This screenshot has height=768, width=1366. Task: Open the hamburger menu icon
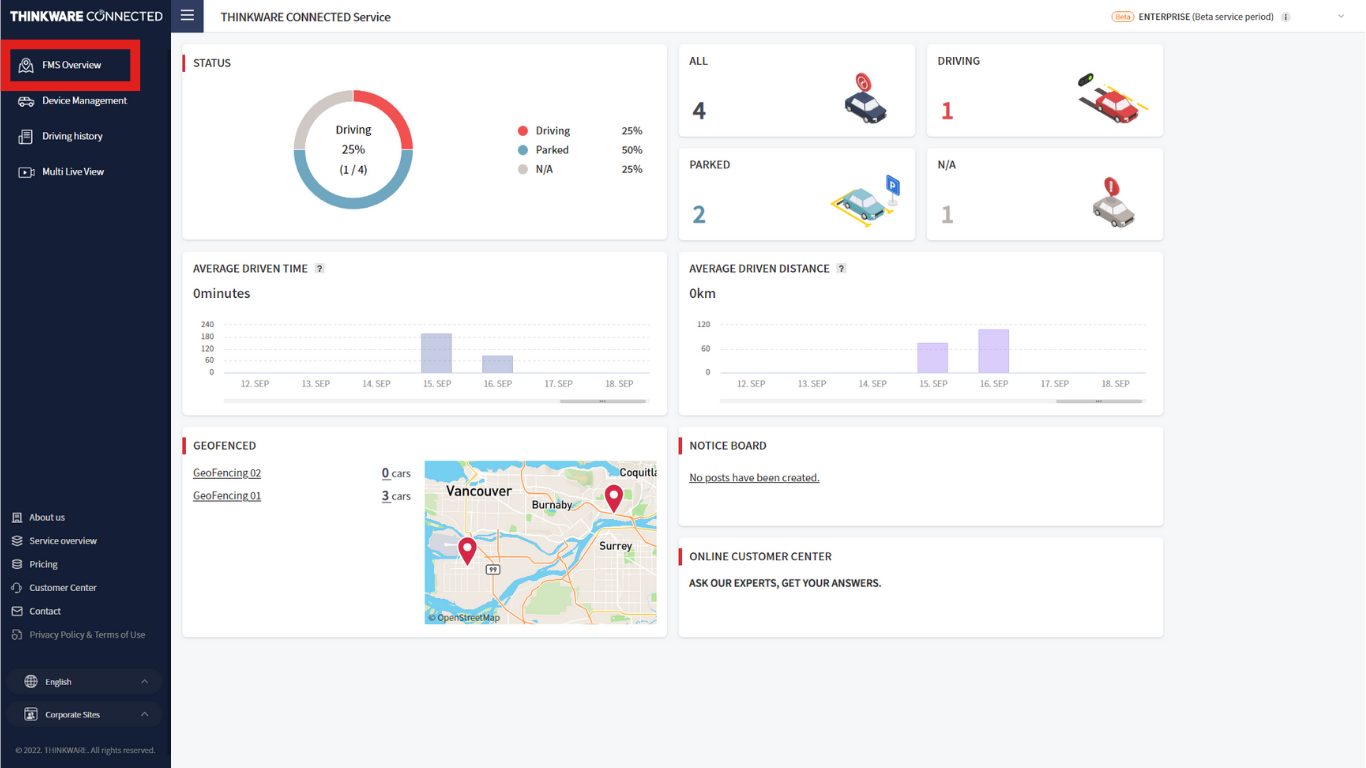tap(187, 16)
